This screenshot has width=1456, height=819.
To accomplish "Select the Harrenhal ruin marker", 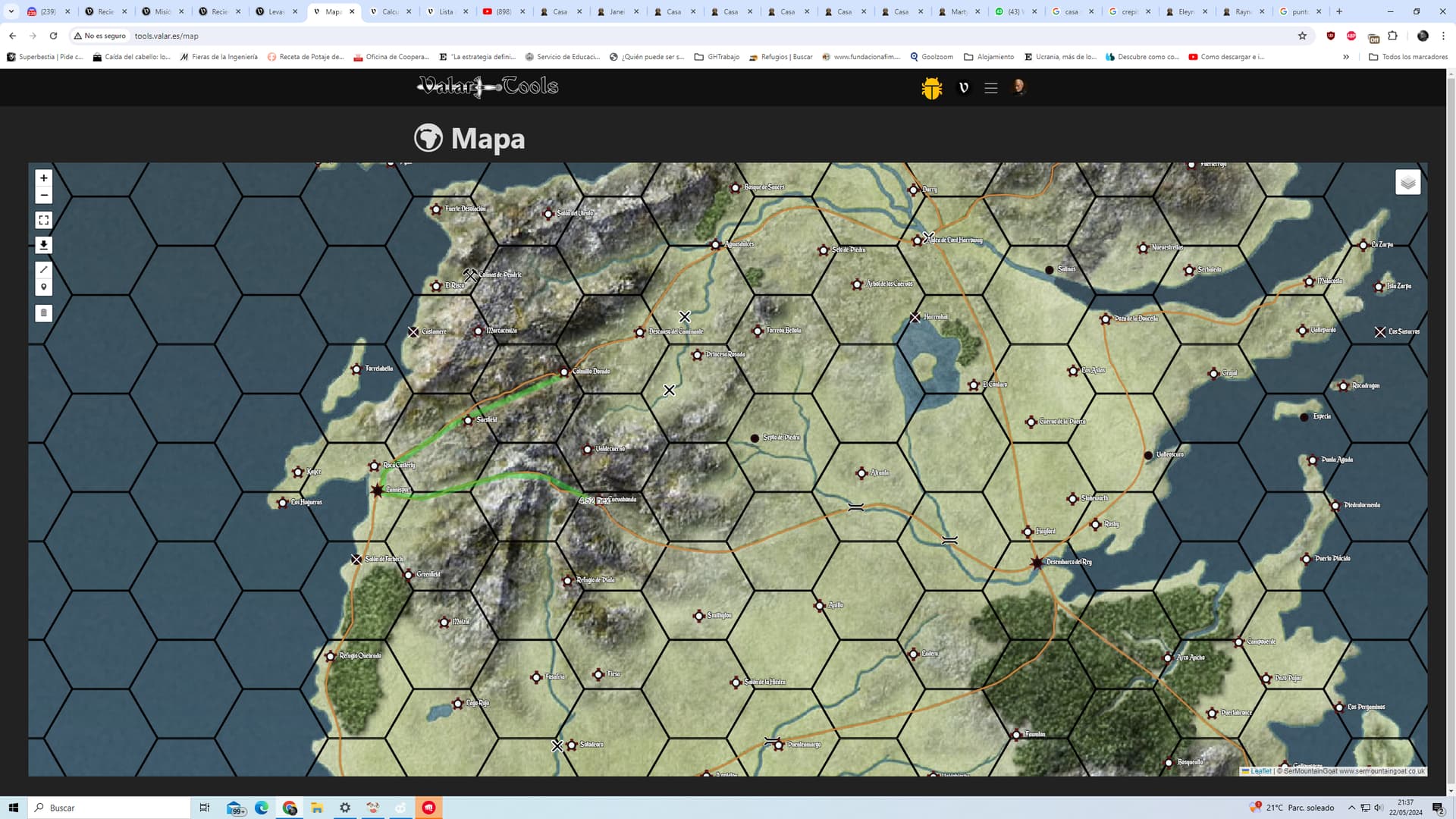I will [915, 318].
